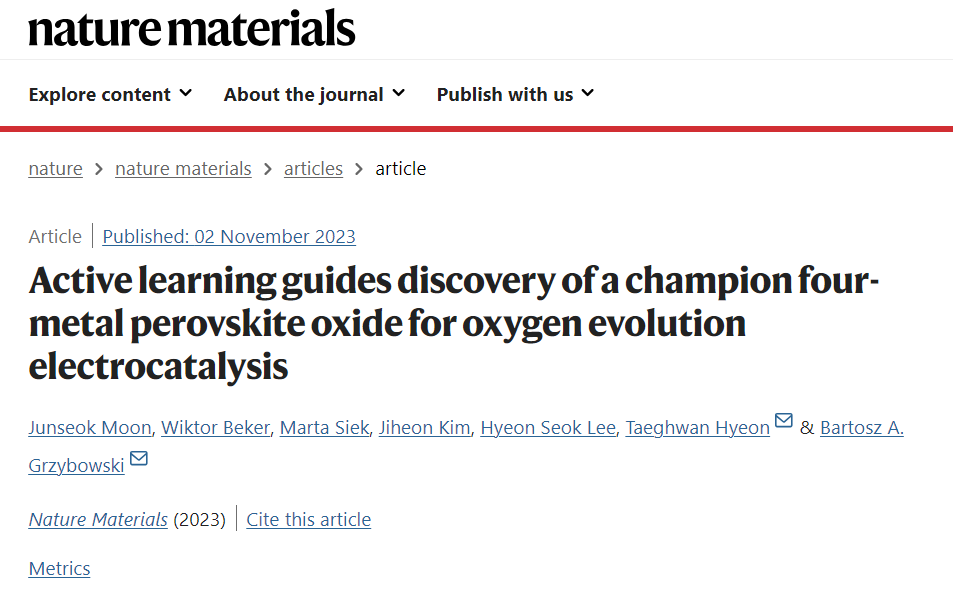The height and width of the screenshot is (593, 953).
Task: Open the Published: 02 November 2023 link
Action: 229,236
